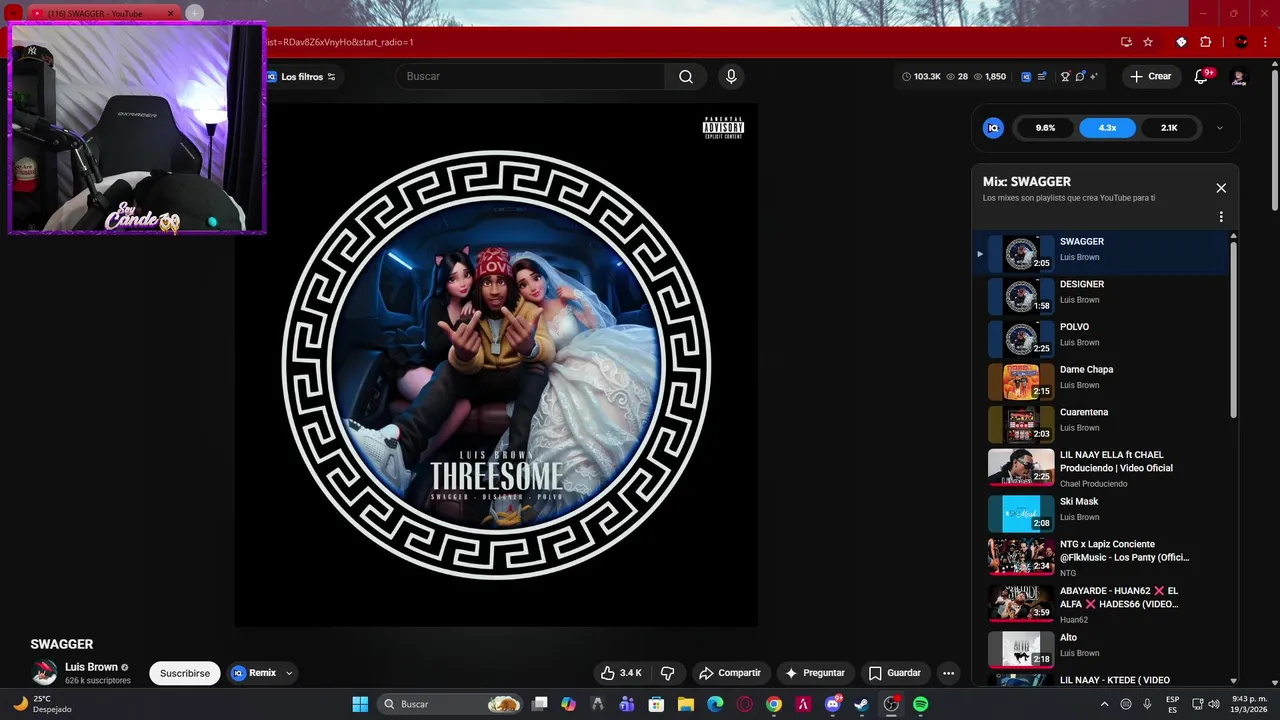Dislike the video with thumbs down
1280x720 pixels.
pyautogui.click(x=668, y=673)
